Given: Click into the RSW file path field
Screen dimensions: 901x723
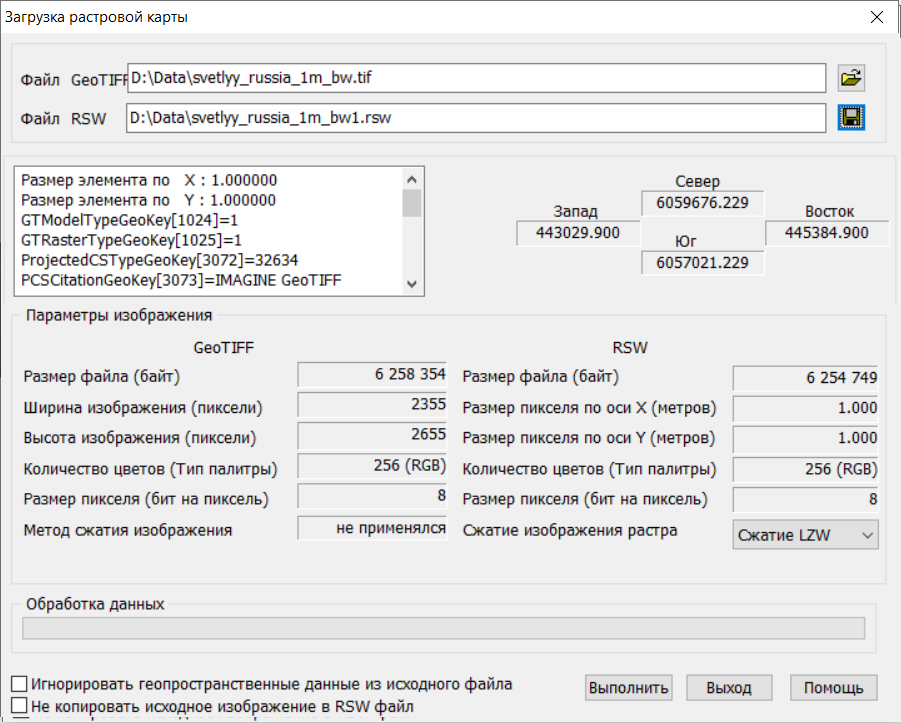Looking at the screenshot, I should 476,118.
